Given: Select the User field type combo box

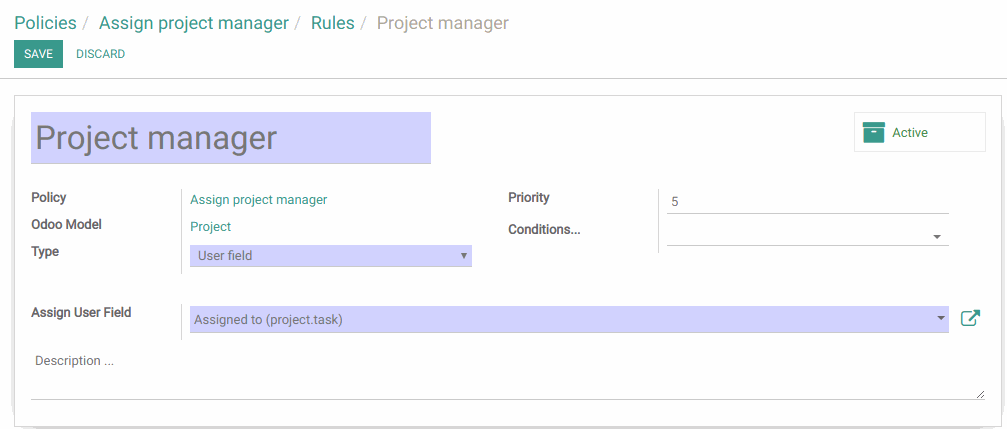Looking at the screenshot, I should pyautogui.click(x=331, y=256).
